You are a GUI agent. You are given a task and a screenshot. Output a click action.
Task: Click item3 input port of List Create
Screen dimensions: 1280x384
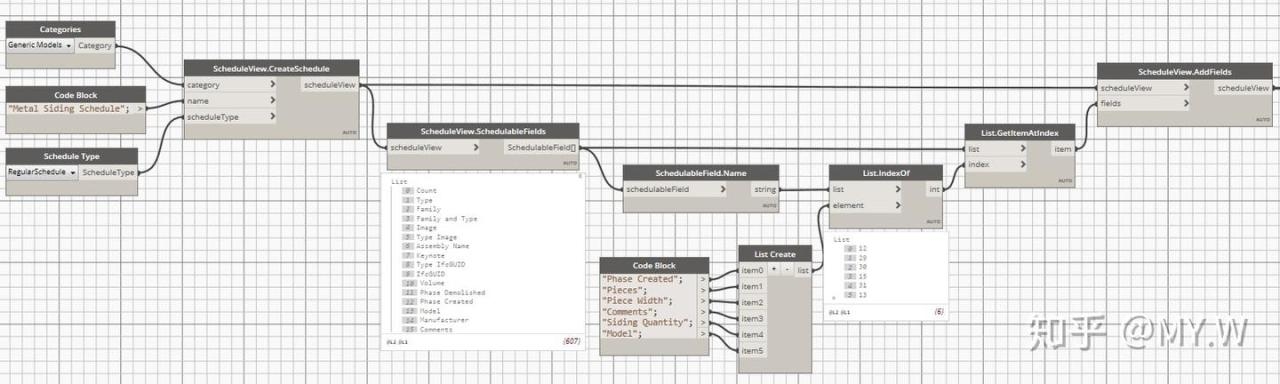[x=753, y=318]
